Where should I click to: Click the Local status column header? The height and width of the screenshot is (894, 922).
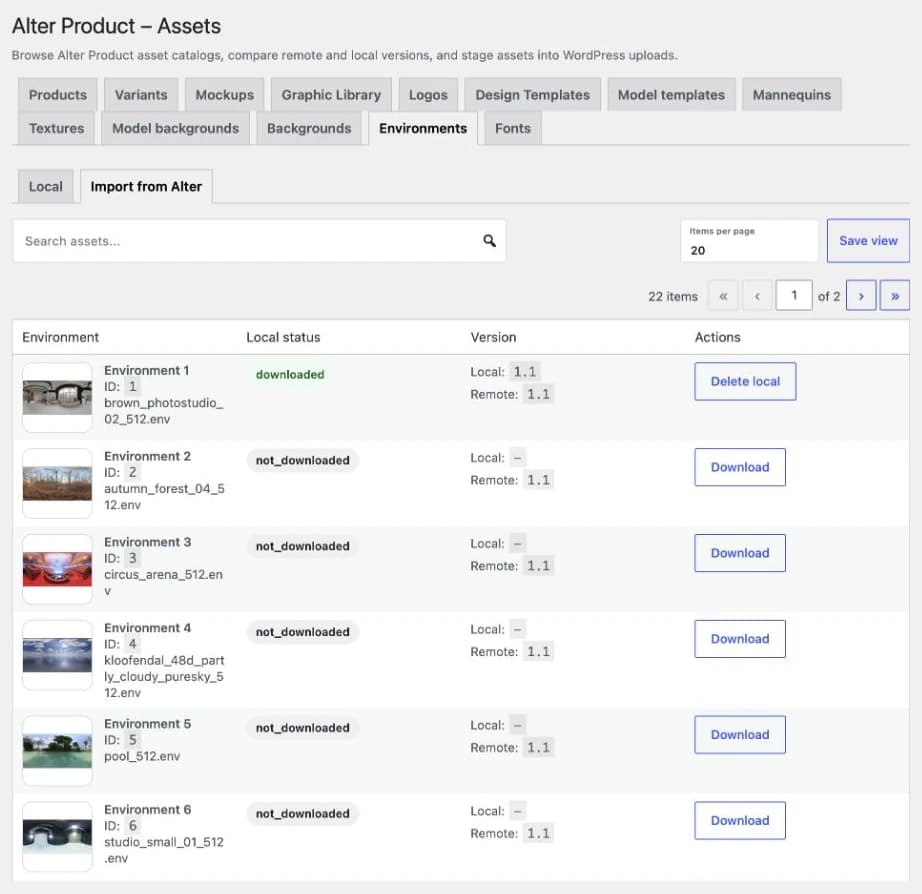coord(283,337)
